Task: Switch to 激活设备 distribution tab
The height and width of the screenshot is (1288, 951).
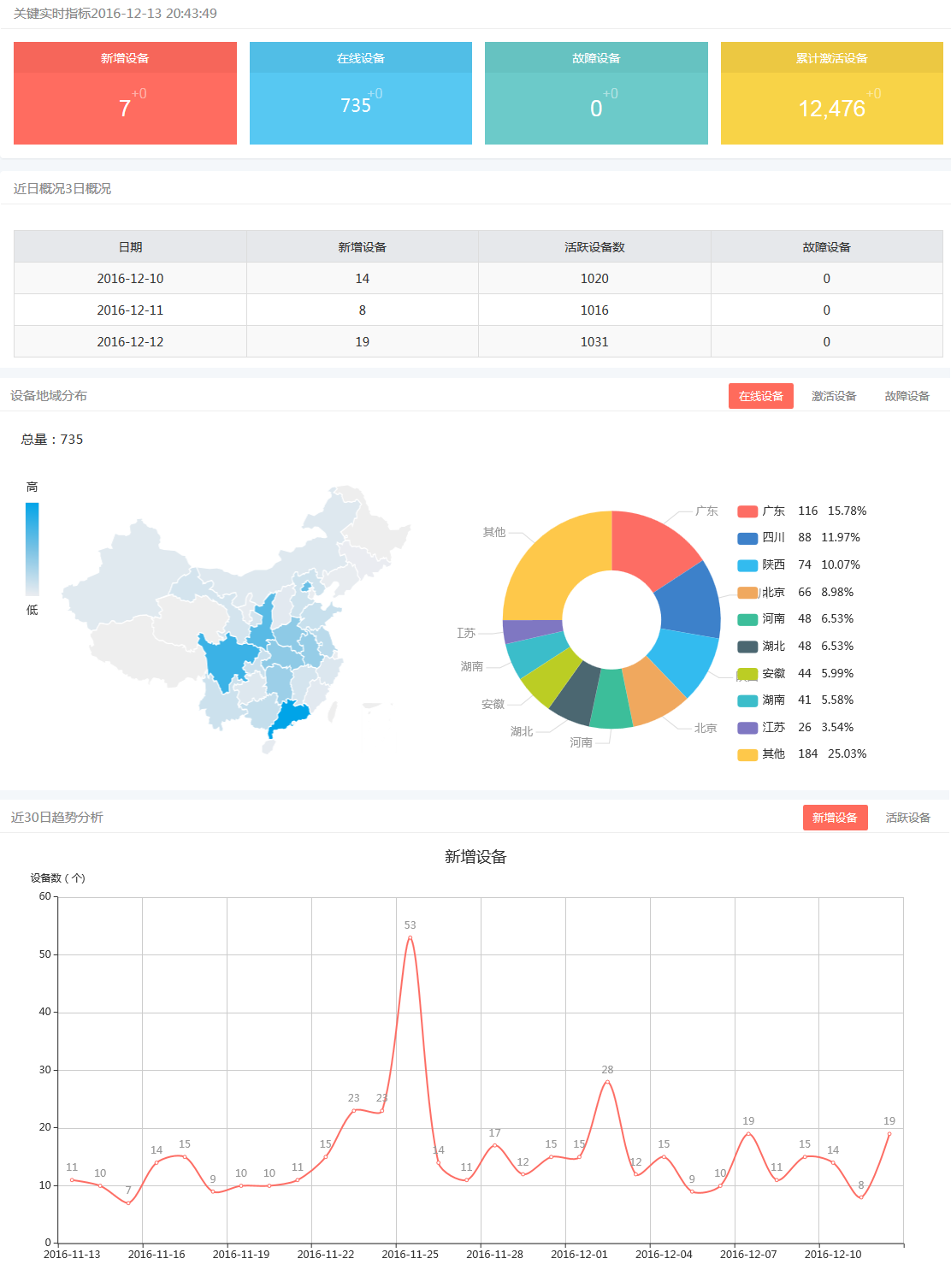Action: coord(833,396)
